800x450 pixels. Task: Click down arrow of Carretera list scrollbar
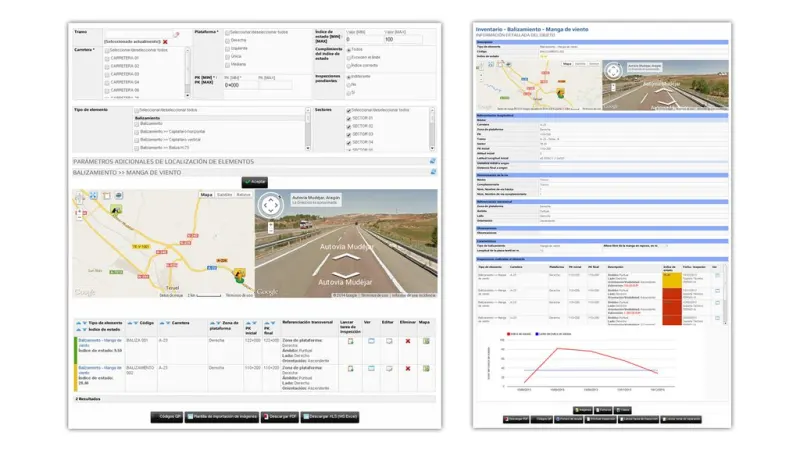[x=187, y=95]
